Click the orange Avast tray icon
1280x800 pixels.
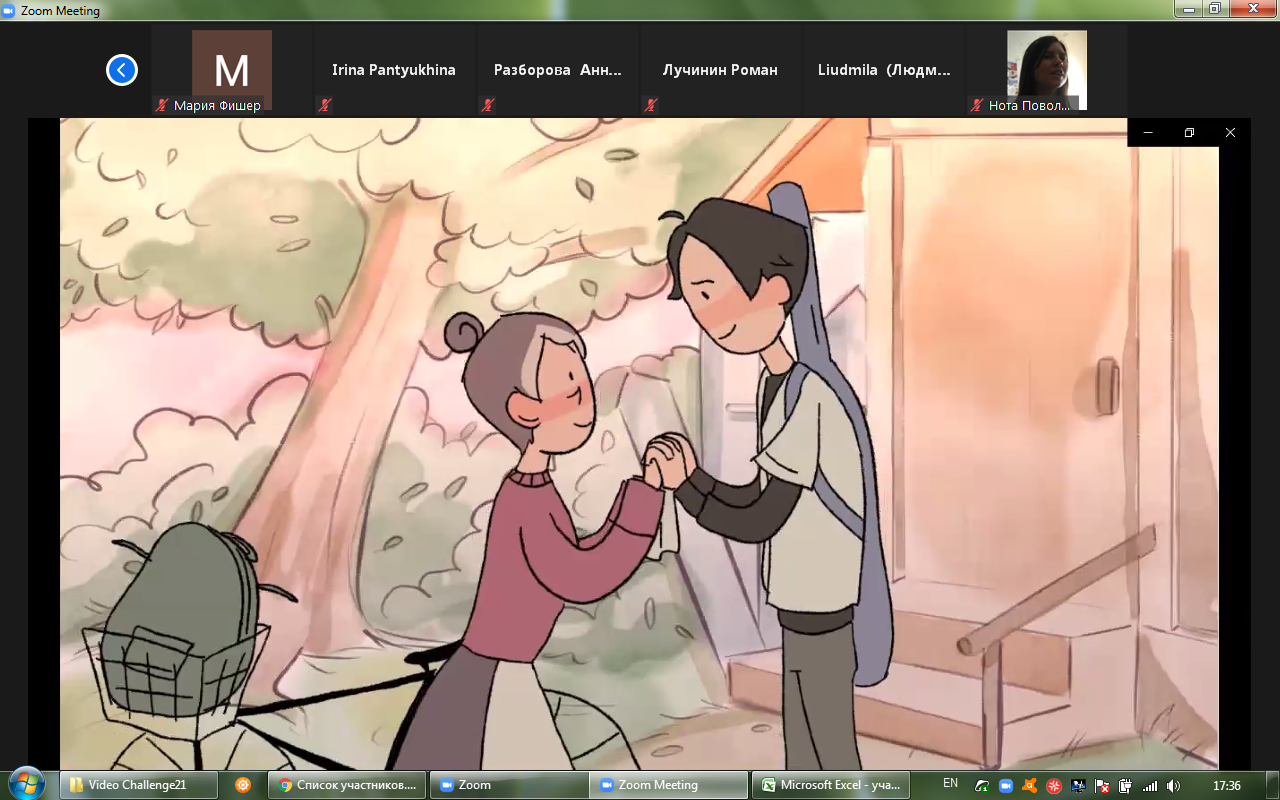click(1029, 785)
